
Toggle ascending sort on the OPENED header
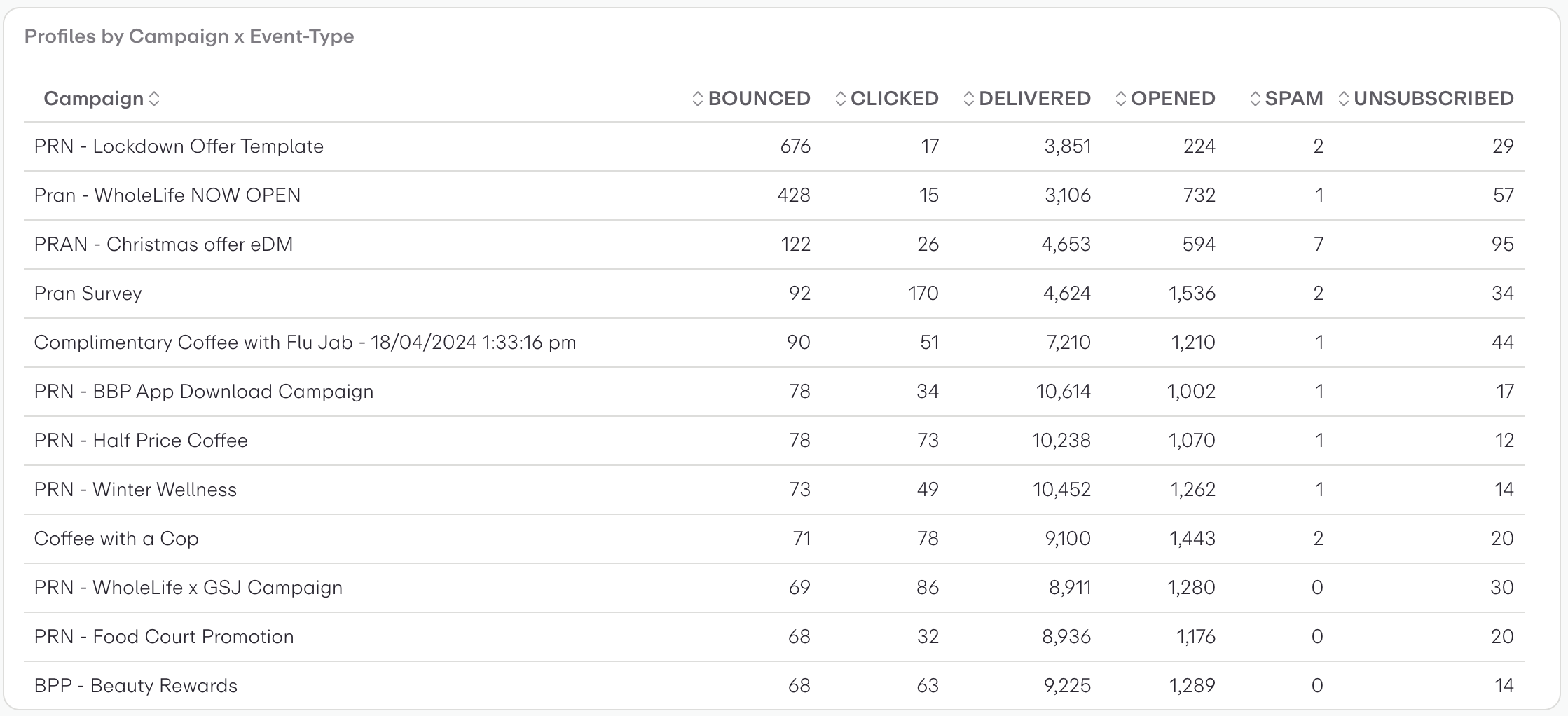(1120, 99)
